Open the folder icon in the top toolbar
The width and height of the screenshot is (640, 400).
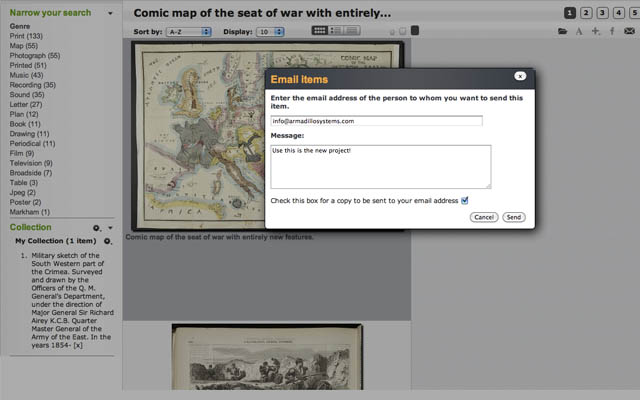click(x=562, y=31)
